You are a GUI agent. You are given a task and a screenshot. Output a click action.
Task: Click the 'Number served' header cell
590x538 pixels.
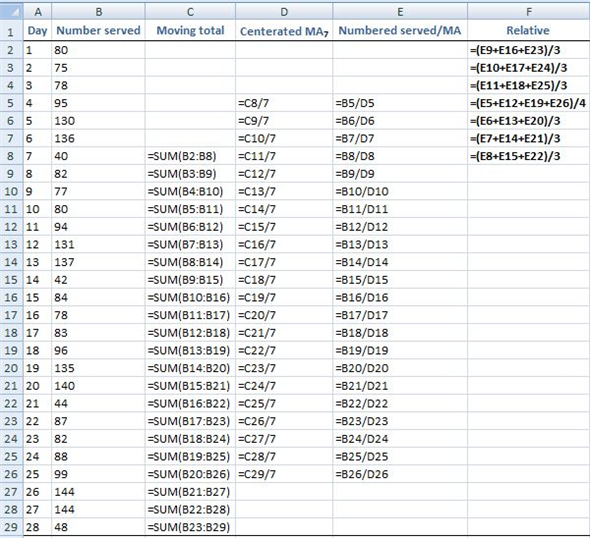(98, 30)
